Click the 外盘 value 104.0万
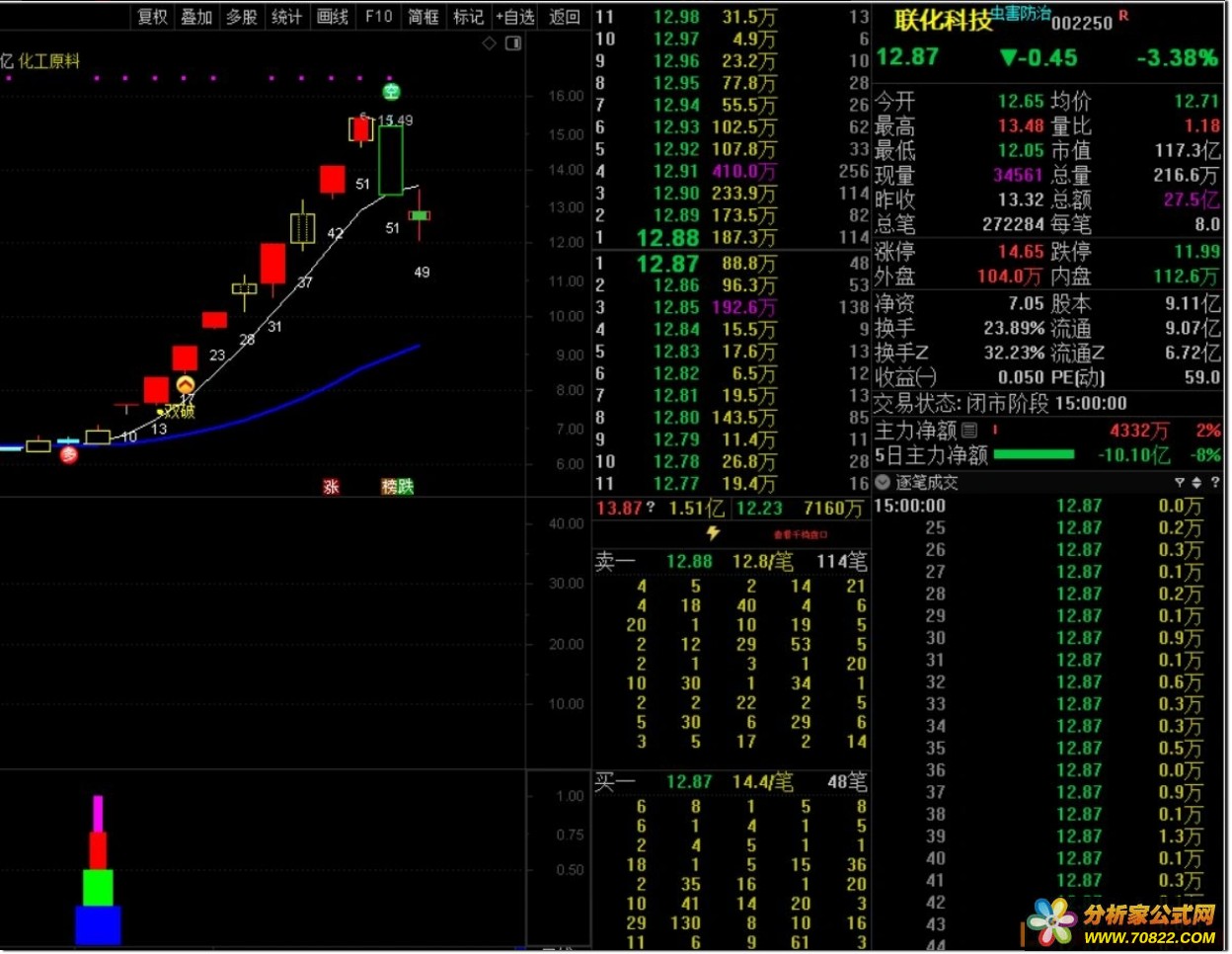The image size is (1232, 954). 1009,277
